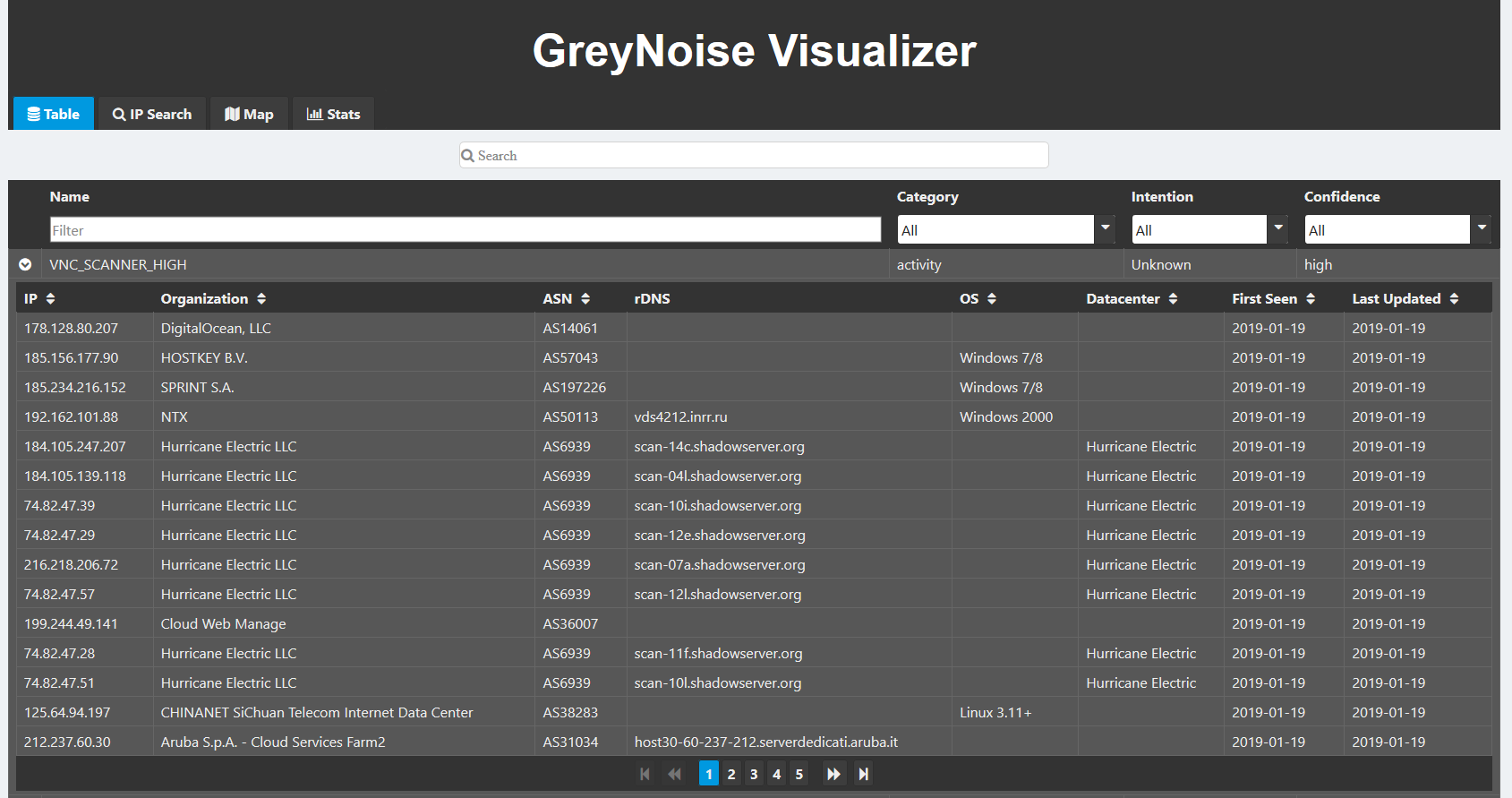Select IP 185.156.177.90

click(71, 358)
